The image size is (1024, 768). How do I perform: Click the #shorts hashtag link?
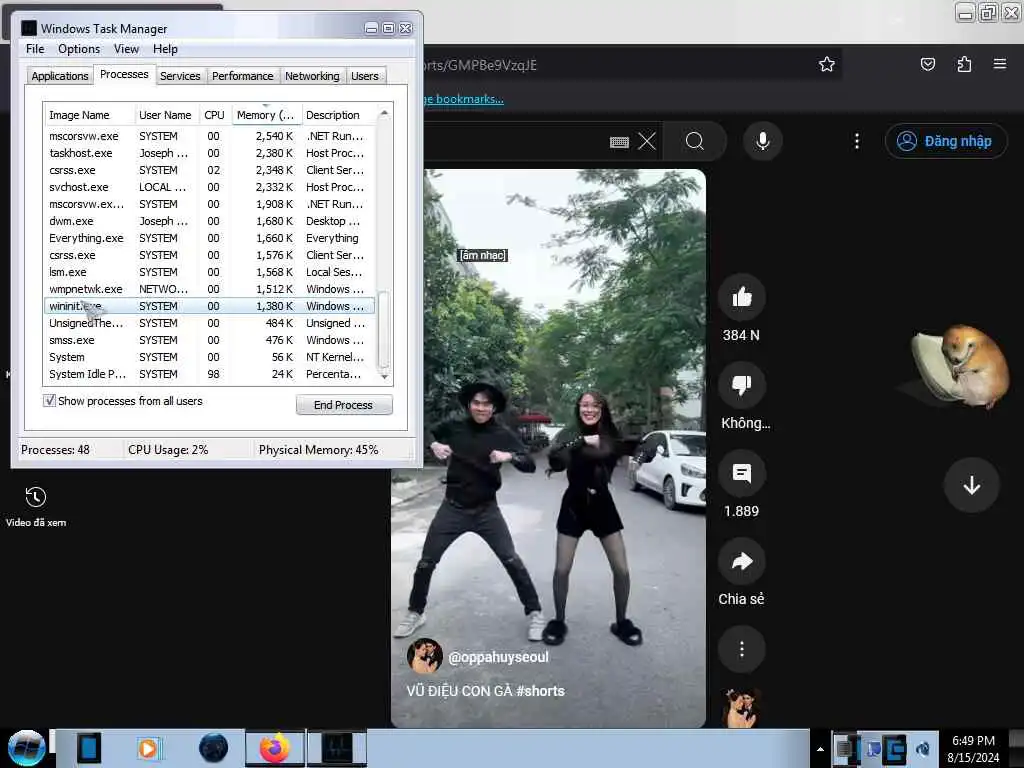(540, 691)
